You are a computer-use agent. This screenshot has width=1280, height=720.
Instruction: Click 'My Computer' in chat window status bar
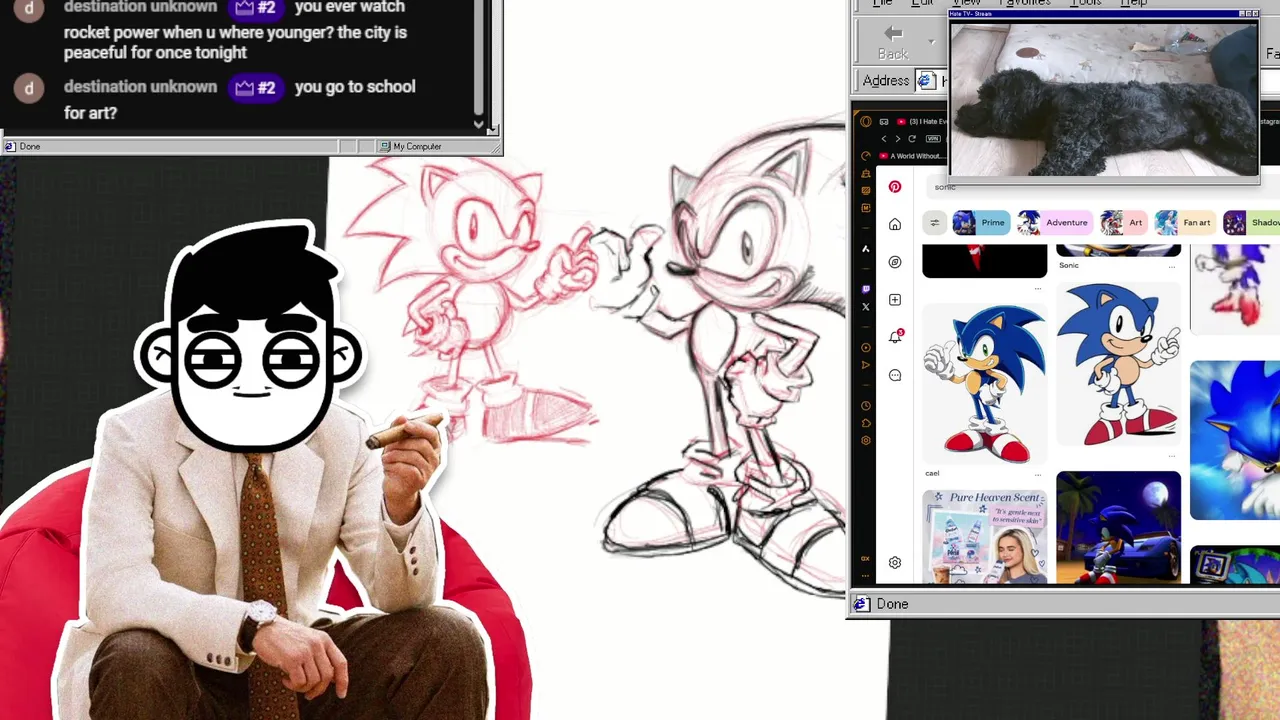tap(417, 146)
